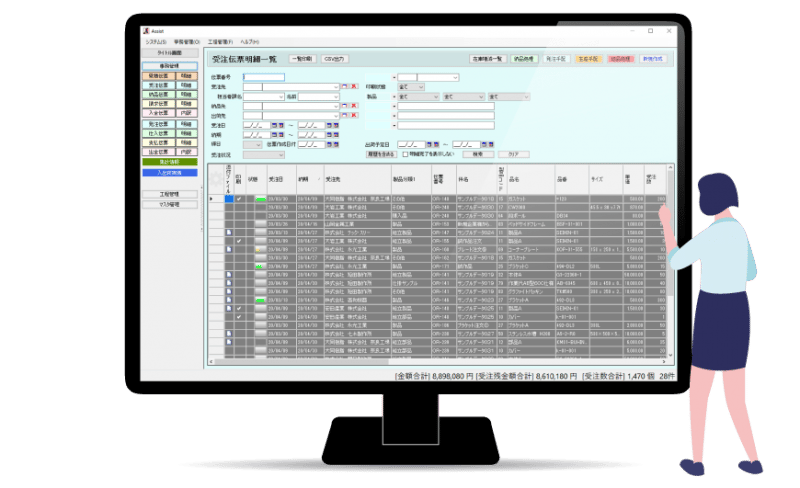Open calendar picker for 出荷予定日 start date
This screenshot has width=800, height=488.
430,144
